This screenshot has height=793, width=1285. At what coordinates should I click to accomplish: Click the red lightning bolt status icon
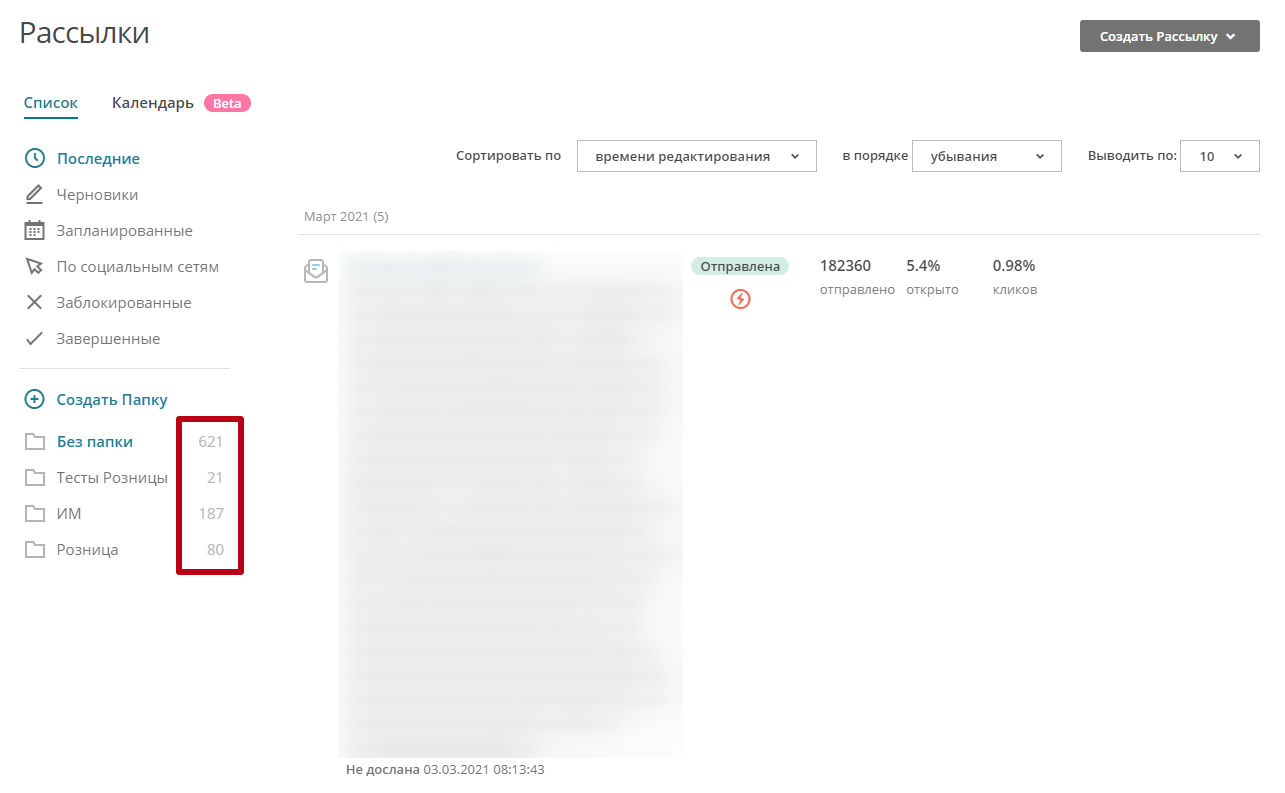(x=740, y=298)
